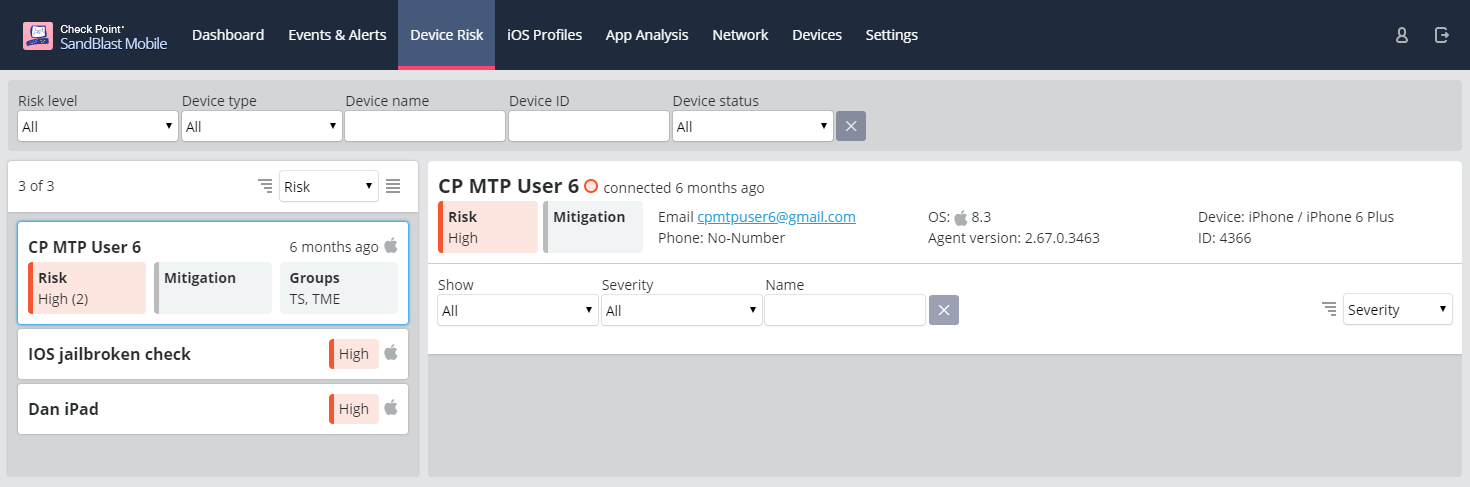Switch to the App Analysis tab

point(647,35)
